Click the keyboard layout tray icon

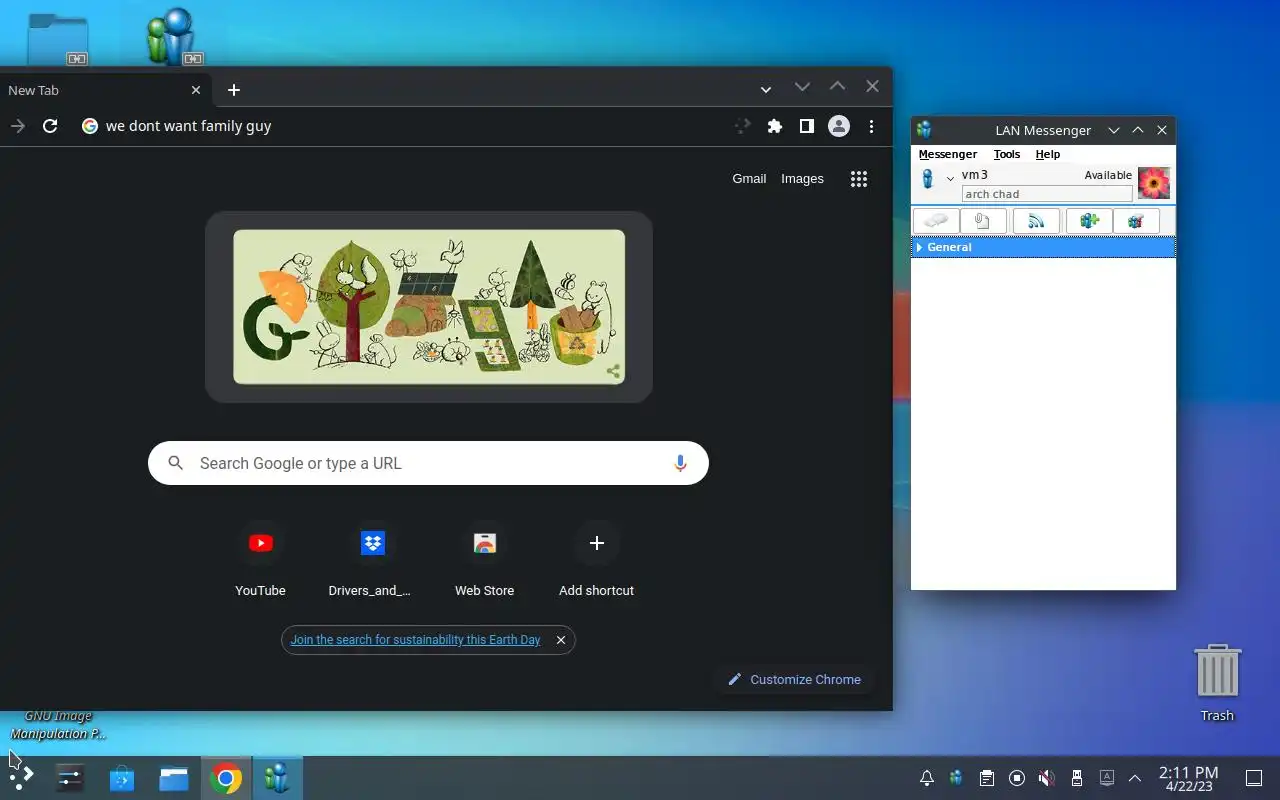tap(1107, 778)
